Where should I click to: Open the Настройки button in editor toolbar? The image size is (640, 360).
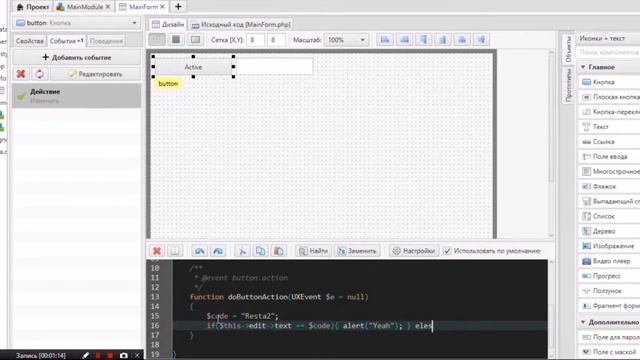(414, 251)
